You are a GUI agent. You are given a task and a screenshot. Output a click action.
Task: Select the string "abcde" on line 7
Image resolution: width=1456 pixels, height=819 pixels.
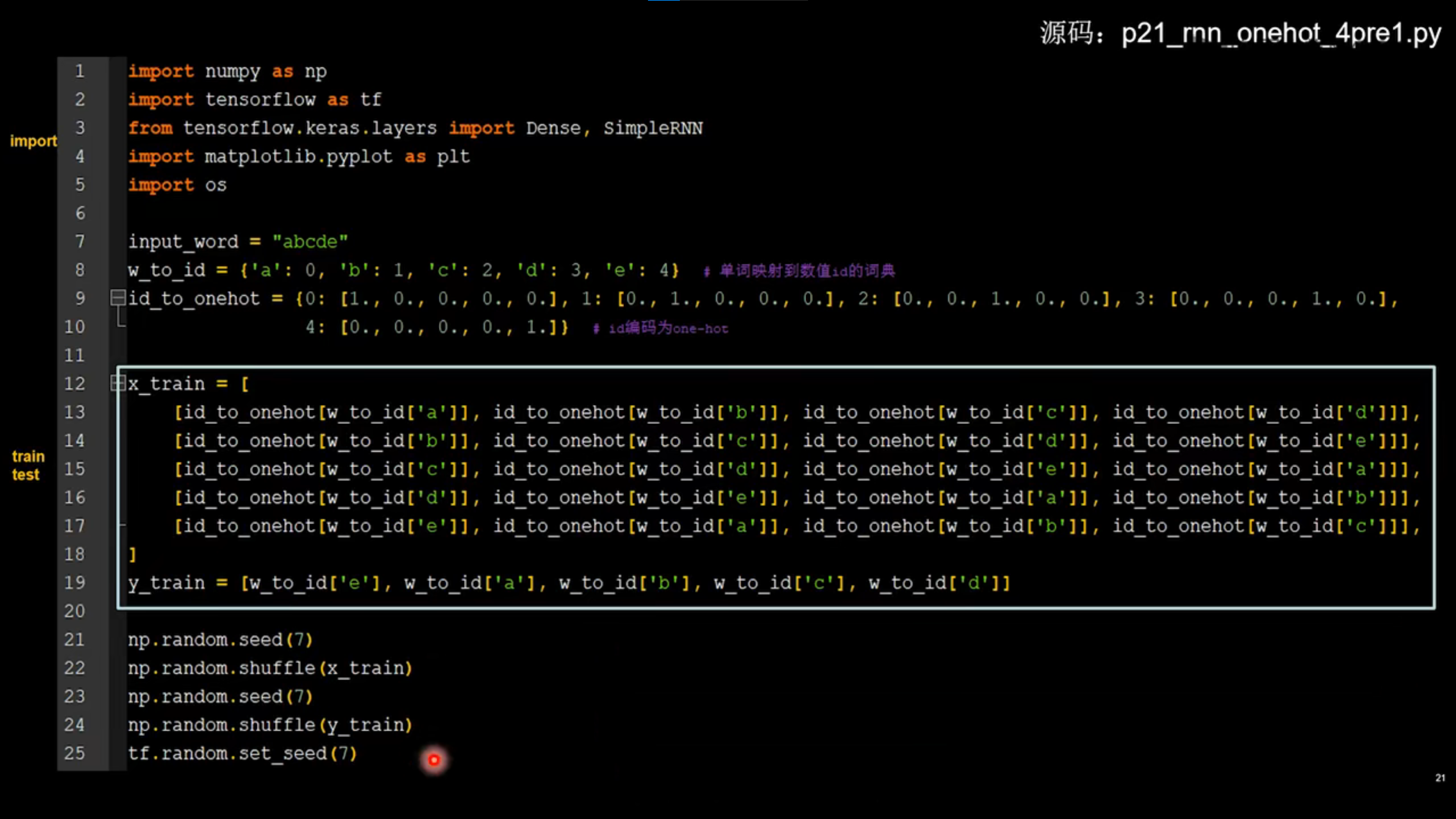pyautogui.click(x=310, y=242)
